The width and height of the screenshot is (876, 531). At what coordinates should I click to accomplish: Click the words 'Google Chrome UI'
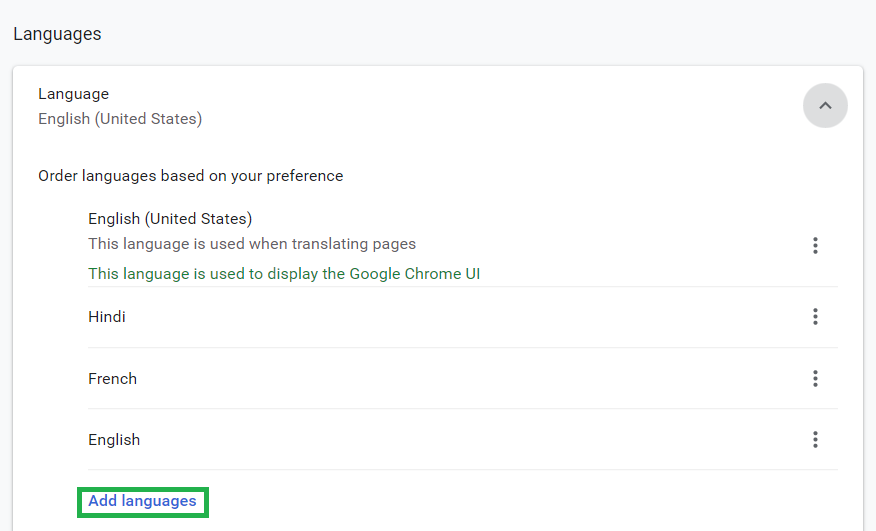415,274
